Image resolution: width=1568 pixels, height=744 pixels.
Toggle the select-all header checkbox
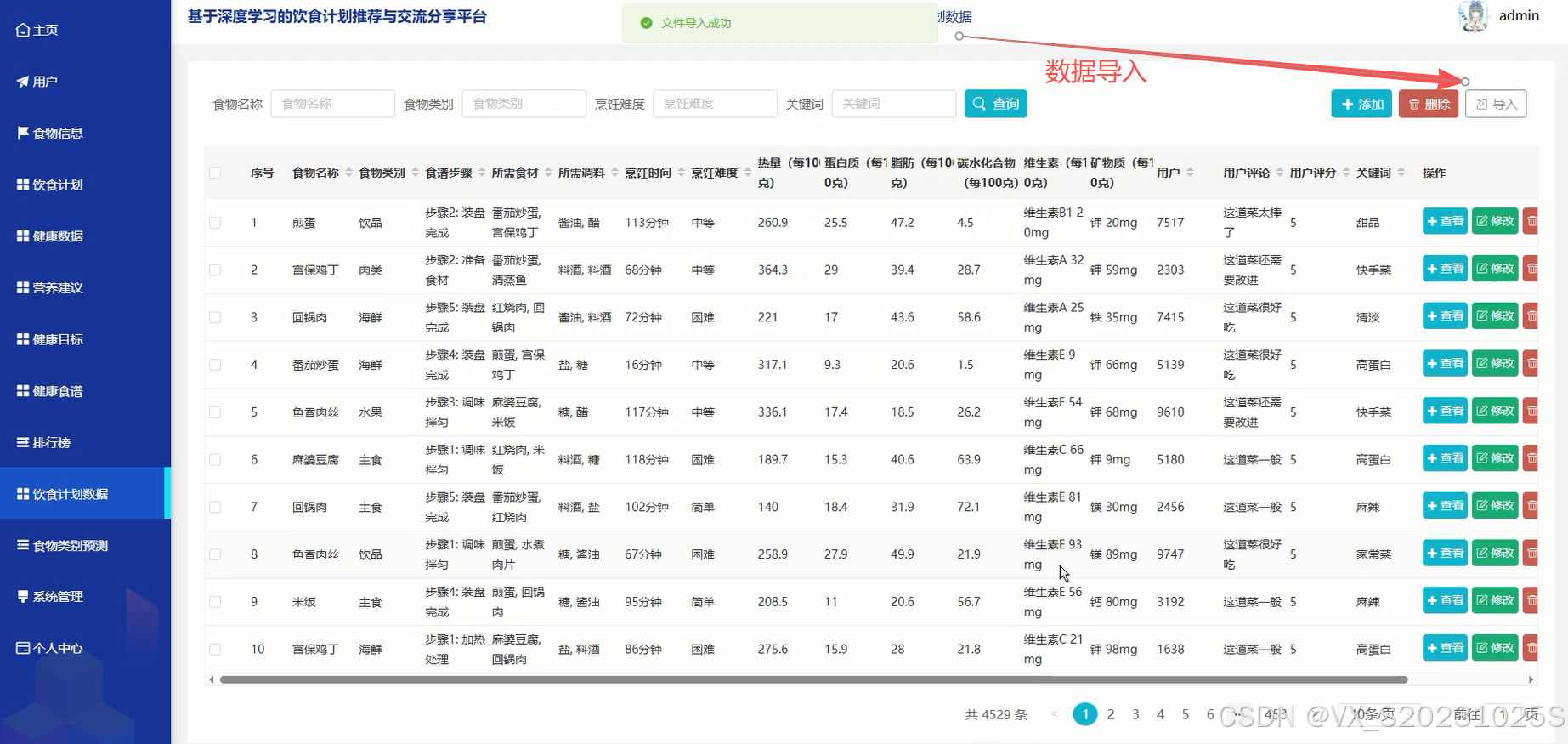(215, 173)
